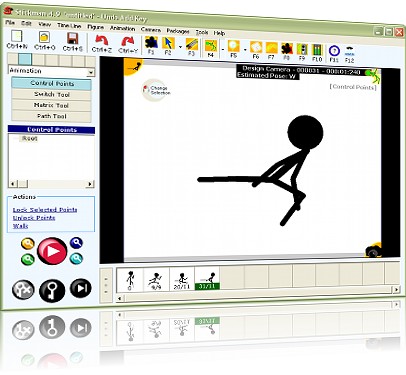
Task: Open the Camera menu
Action: [151, 29]
